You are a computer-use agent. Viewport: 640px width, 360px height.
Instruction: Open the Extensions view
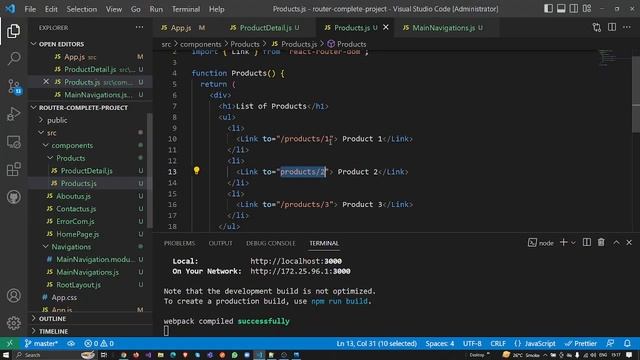click(x=13, y=169)
